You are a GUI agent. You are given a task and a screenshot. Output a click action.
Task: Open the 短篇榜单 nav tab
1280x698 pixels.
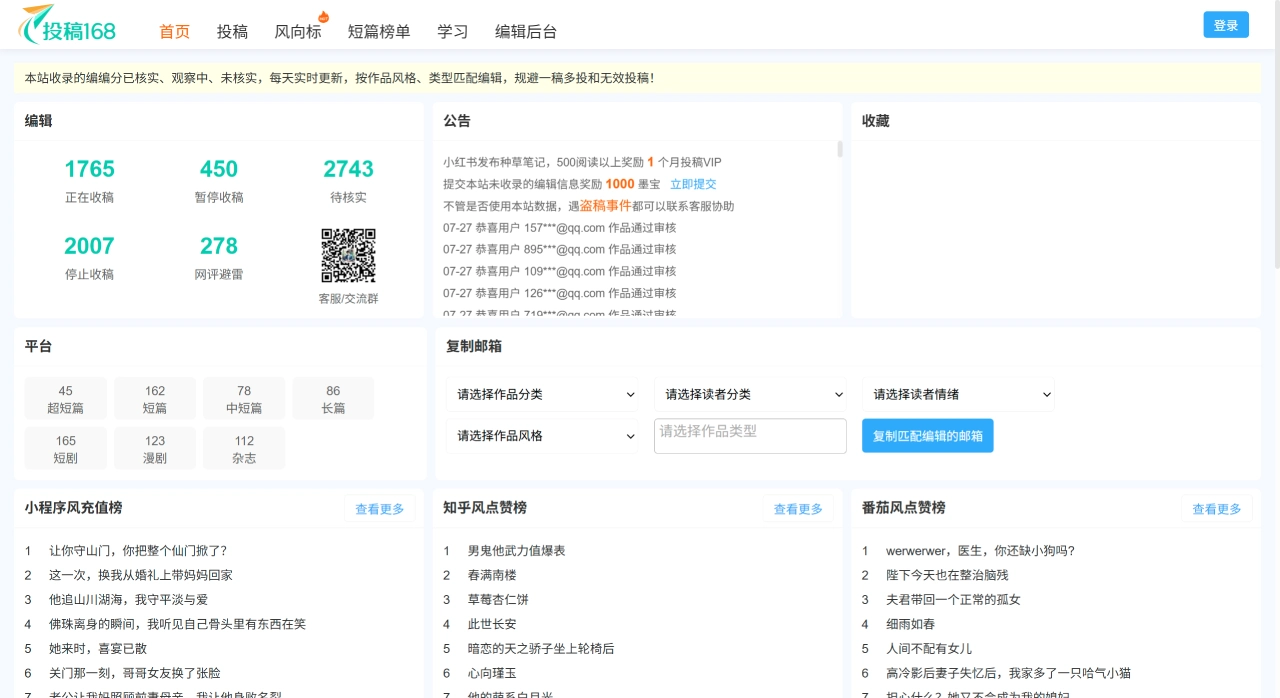click(379, 32)
